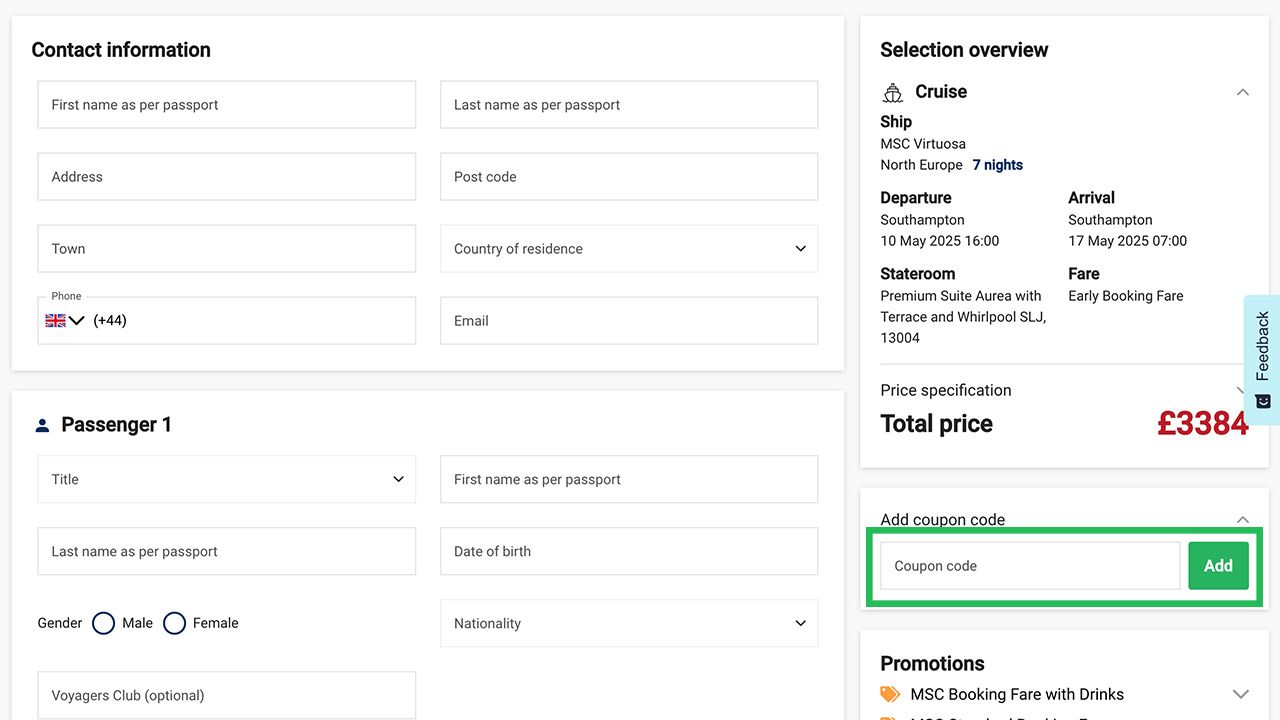Expand MSC Booking Fare with Drinks promotion
Viewport: 1280px width, 720px height.
(x=1240, y=694)
